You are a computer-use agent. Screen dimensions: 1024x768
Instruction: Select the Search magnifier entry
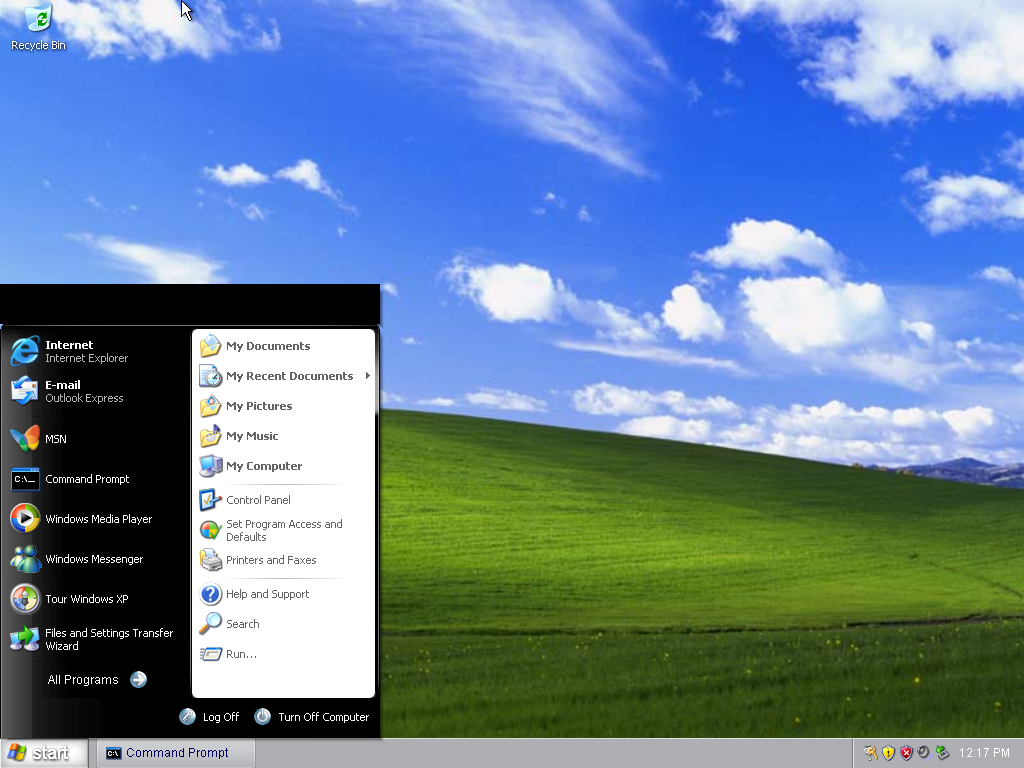click(x=285, y=624)
